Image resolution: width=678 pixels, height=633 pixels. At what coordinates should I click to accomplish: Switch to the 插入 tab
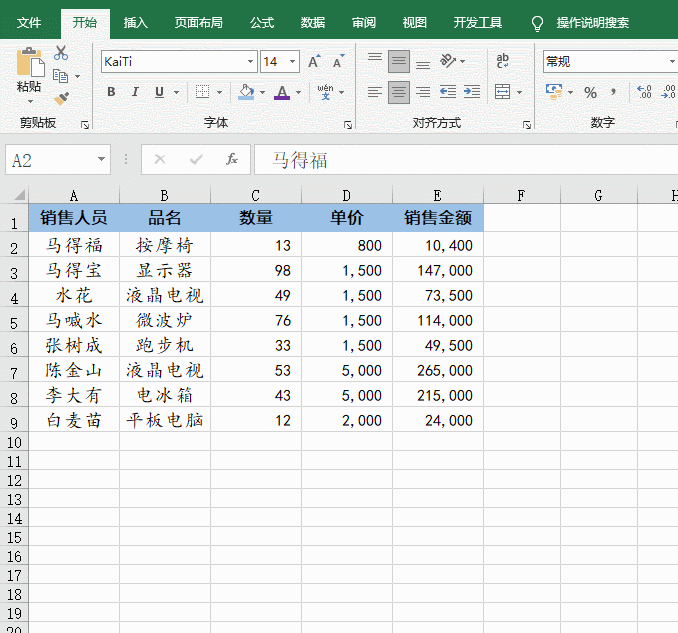[x=135, y=22]
